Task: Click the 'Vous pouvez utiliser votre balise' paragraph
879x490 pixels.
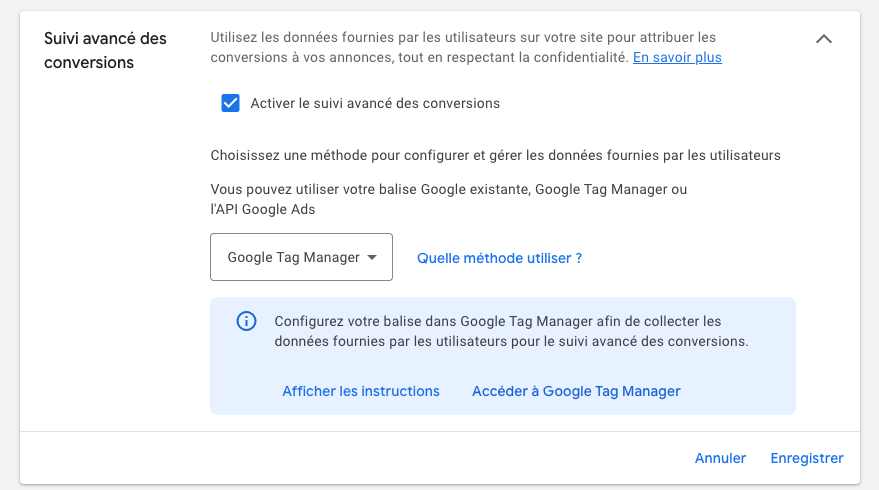Action: coord(449,199)
